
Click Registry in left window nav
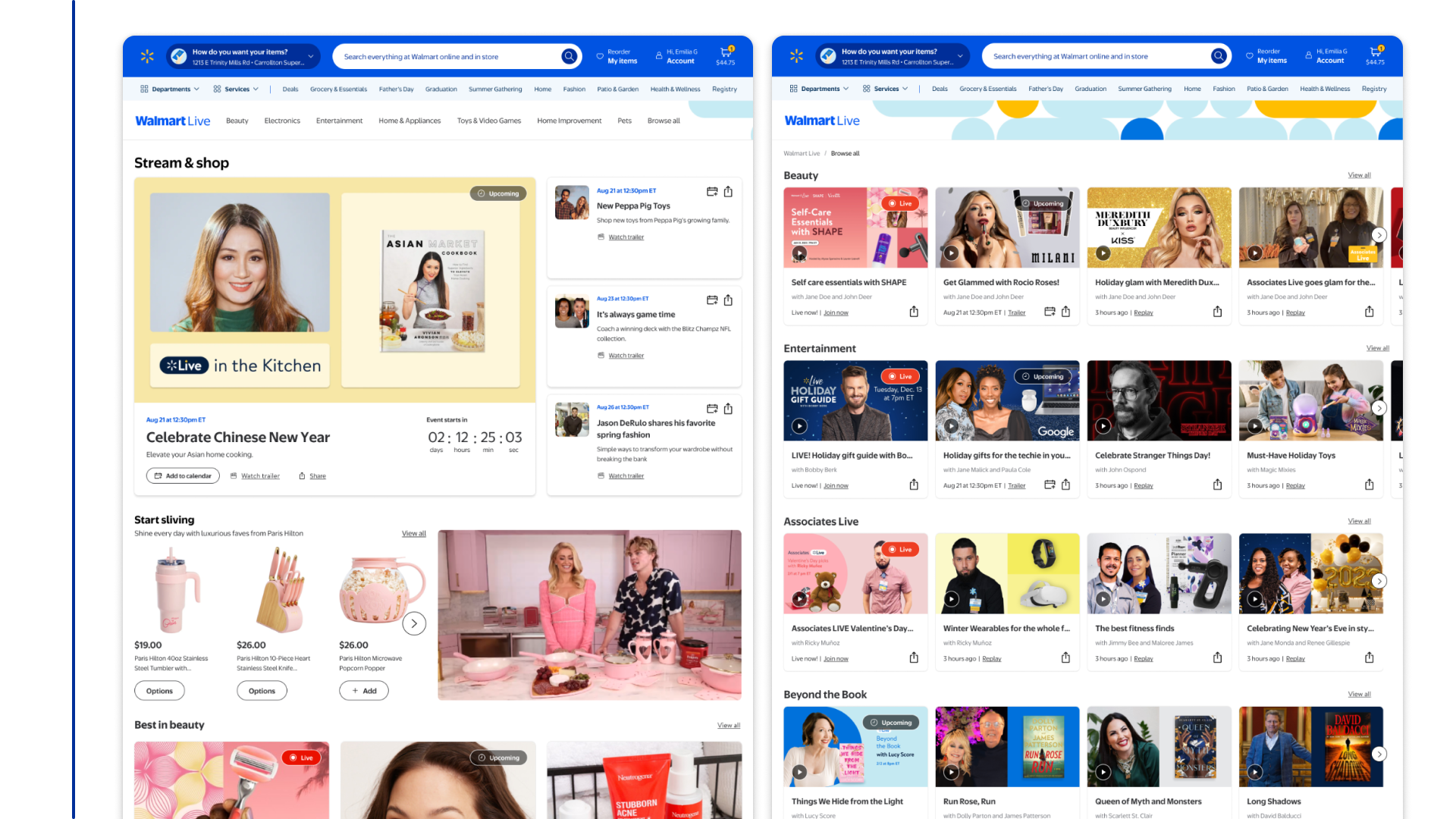pyautogui.click(x=724, y=89)
